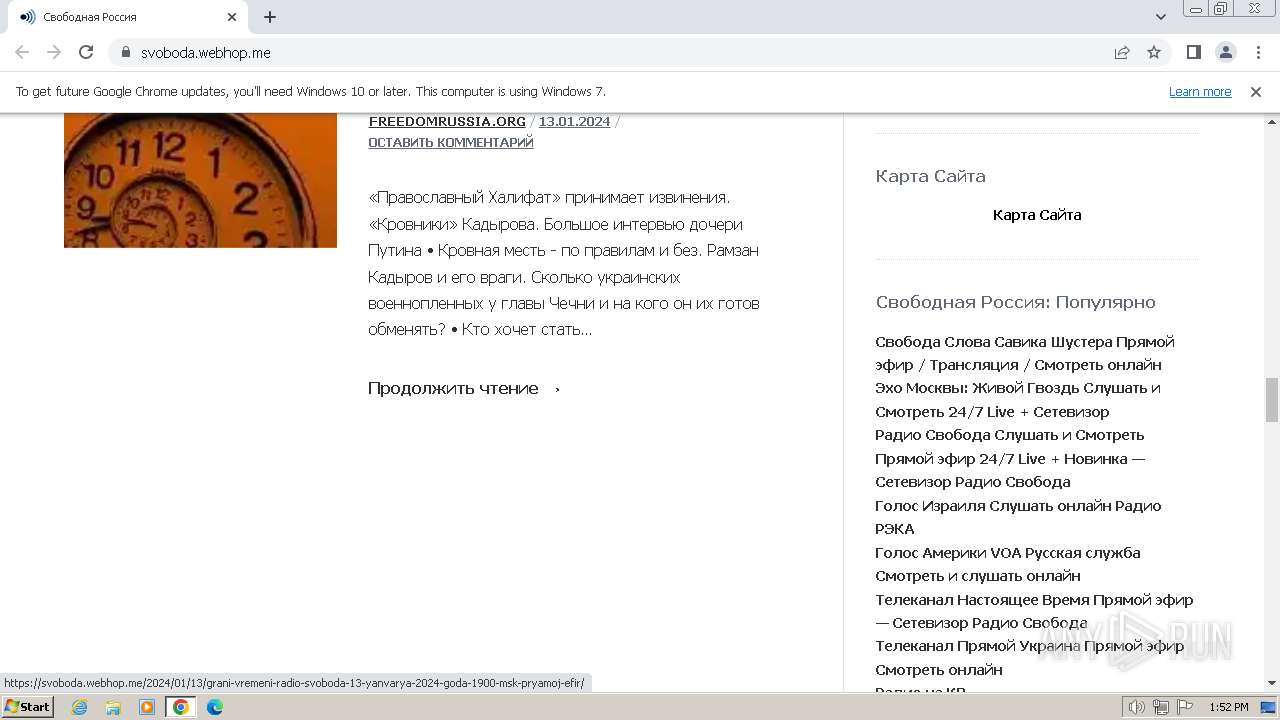Open the Карта Сайта sidebar link
The image size is (1280, 720).
click(1037, 215)
